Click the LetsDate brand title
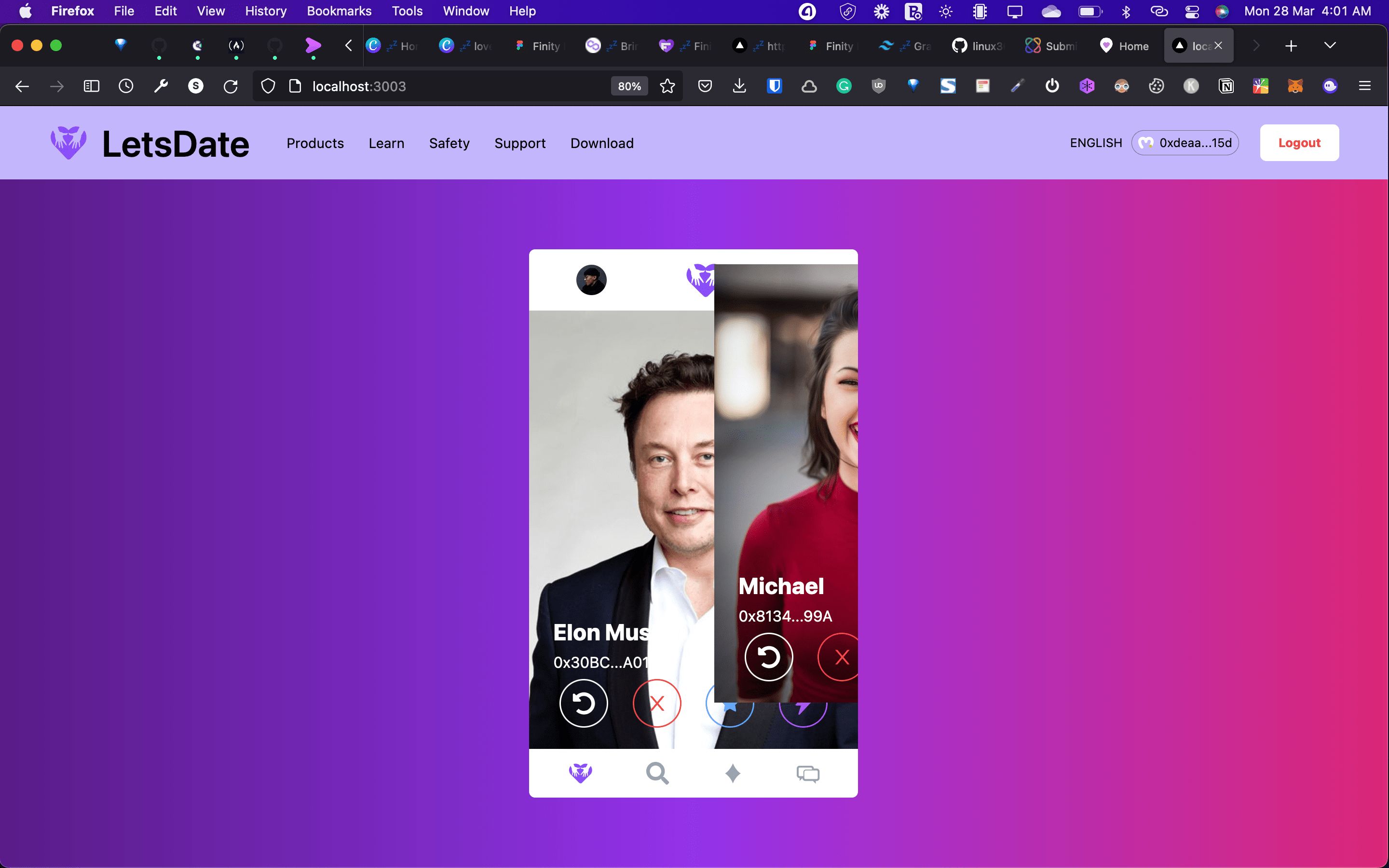Screen dimensions: 1389x868 [176, 144]
